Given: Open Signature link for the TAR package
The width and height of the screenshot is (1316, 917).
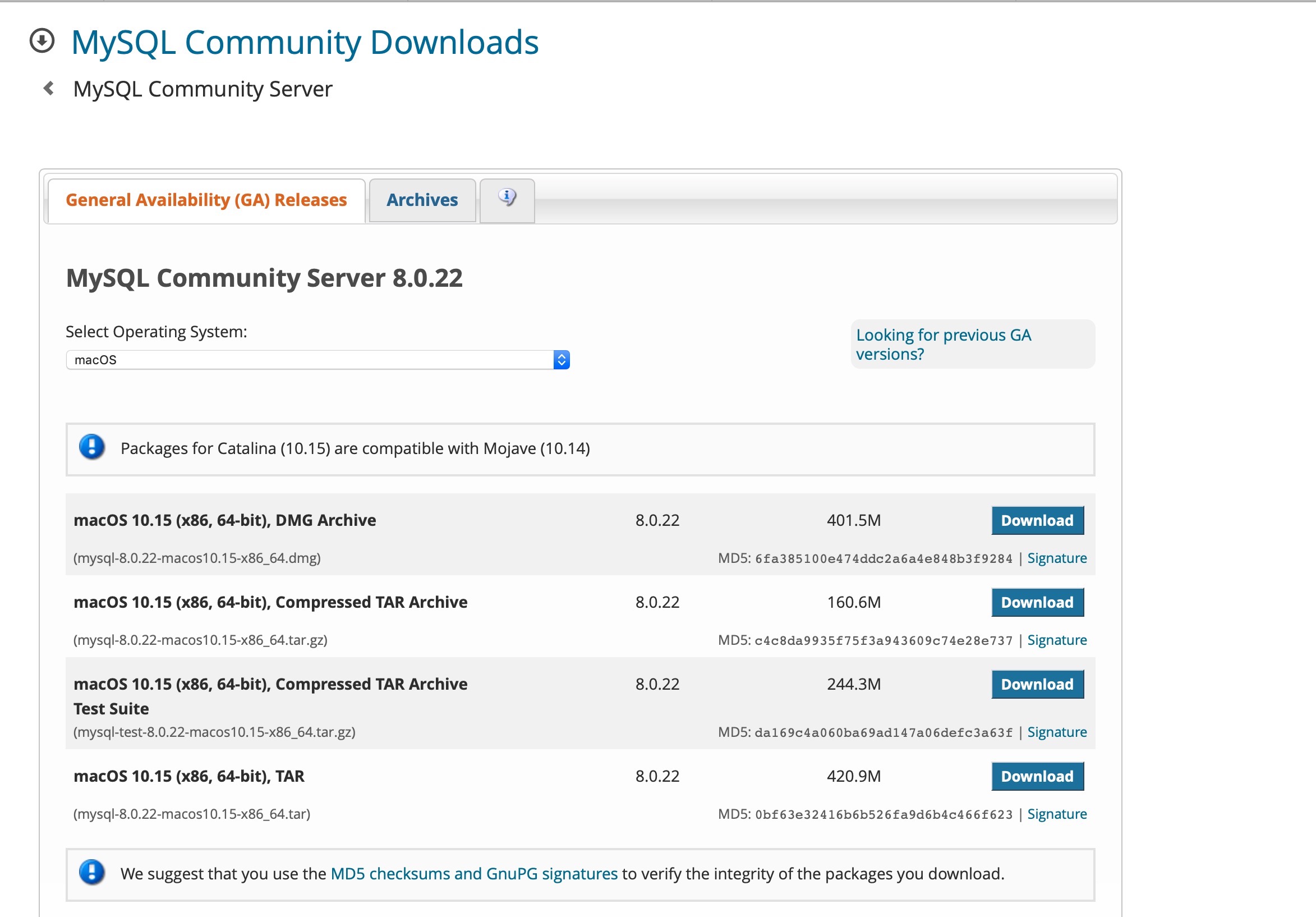Looking at the screenshot, I should 1056,814.
